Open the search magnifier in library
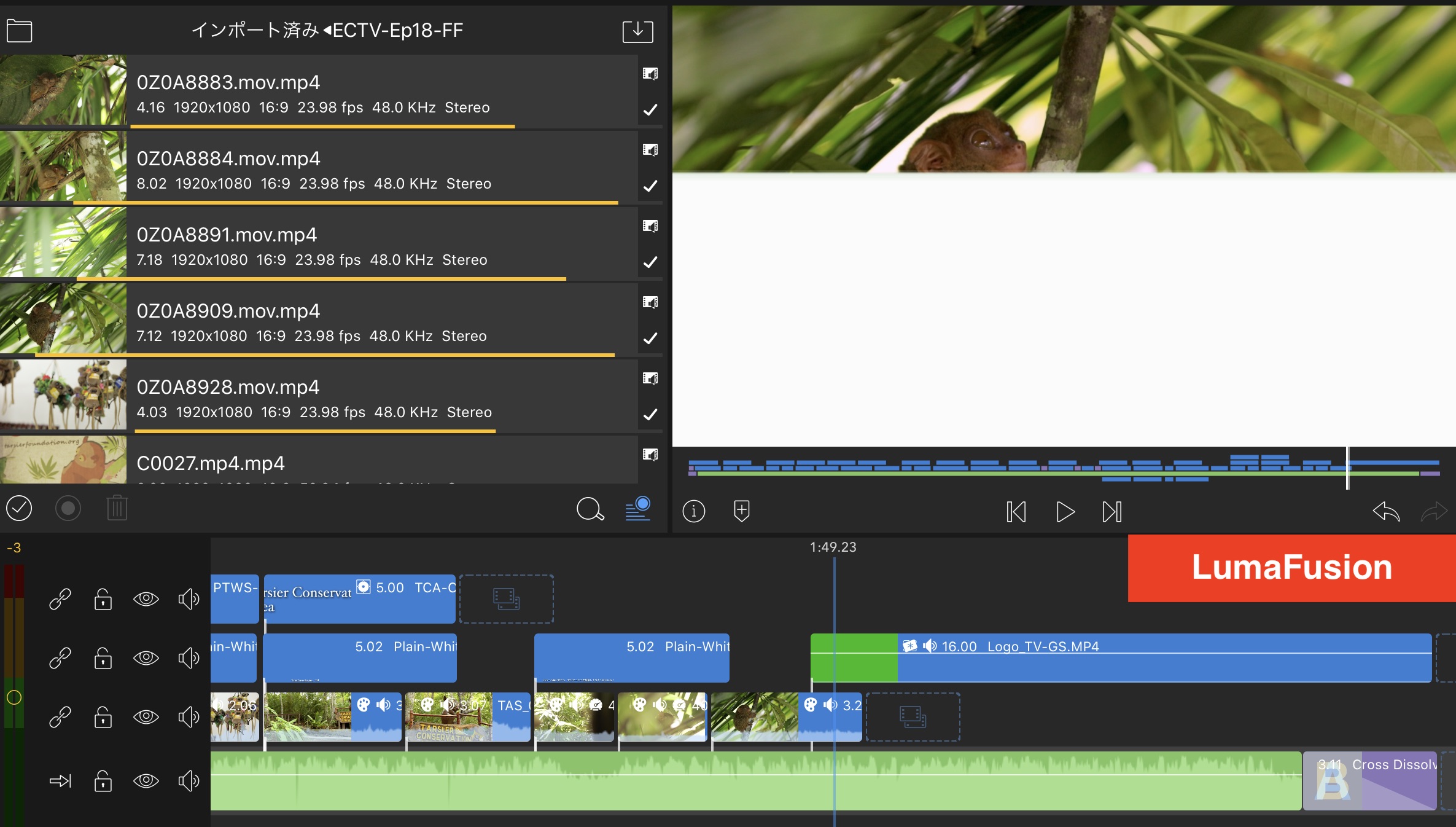Screen dimensions: 1456x827 tap(590, 509)
